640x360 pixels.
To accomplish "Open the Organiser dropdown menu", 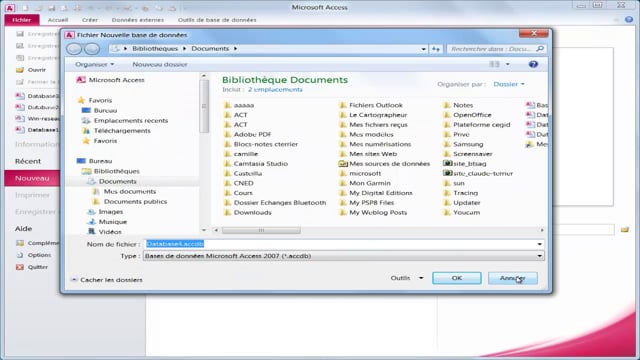I will [x=95, y=64].
